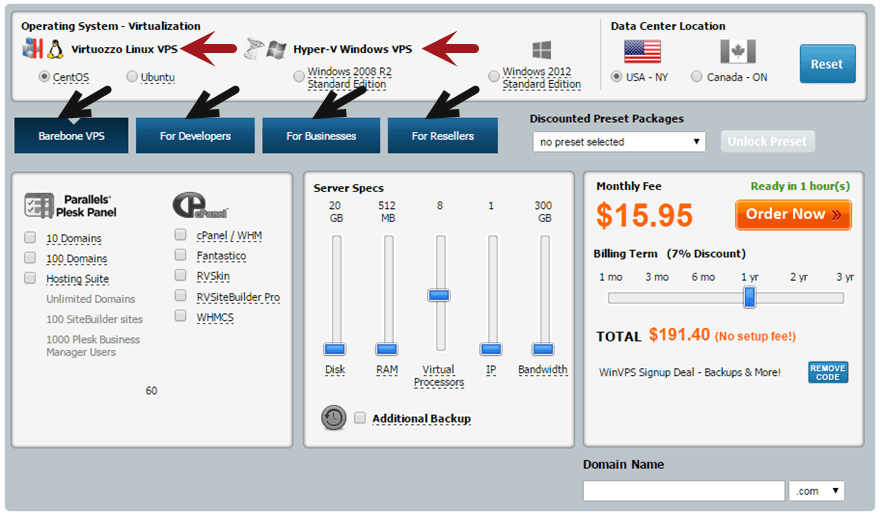
Task: Click the Bandwidth slider handle
Action: pos(543,349)
